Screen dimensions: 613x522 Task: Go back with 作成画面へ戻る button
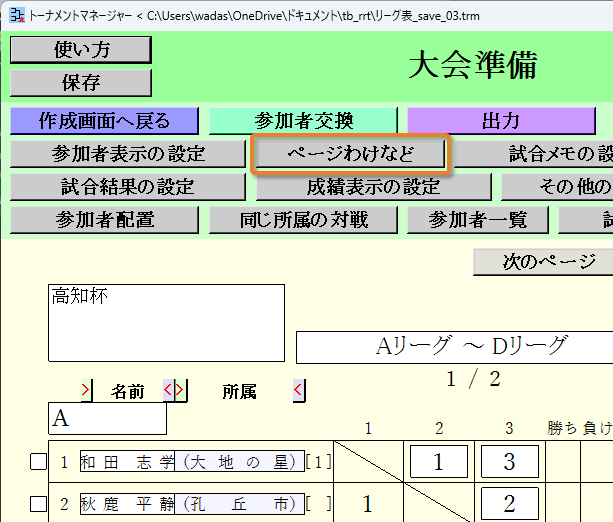pyautogui.click(x=104, y=121)
